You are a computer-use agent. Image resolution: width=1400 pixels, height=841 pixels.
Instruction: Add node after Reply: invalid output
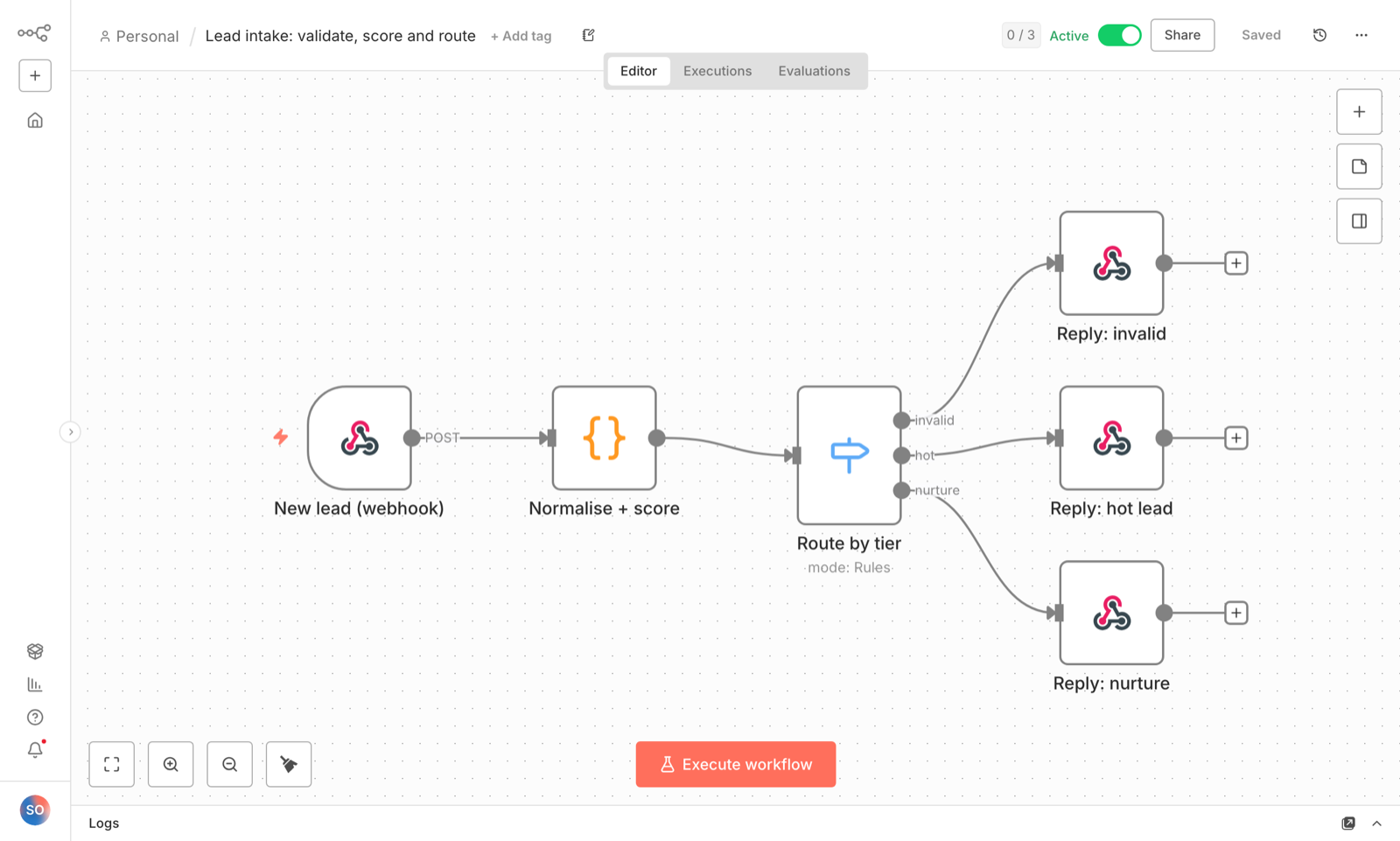point(1236,263)
